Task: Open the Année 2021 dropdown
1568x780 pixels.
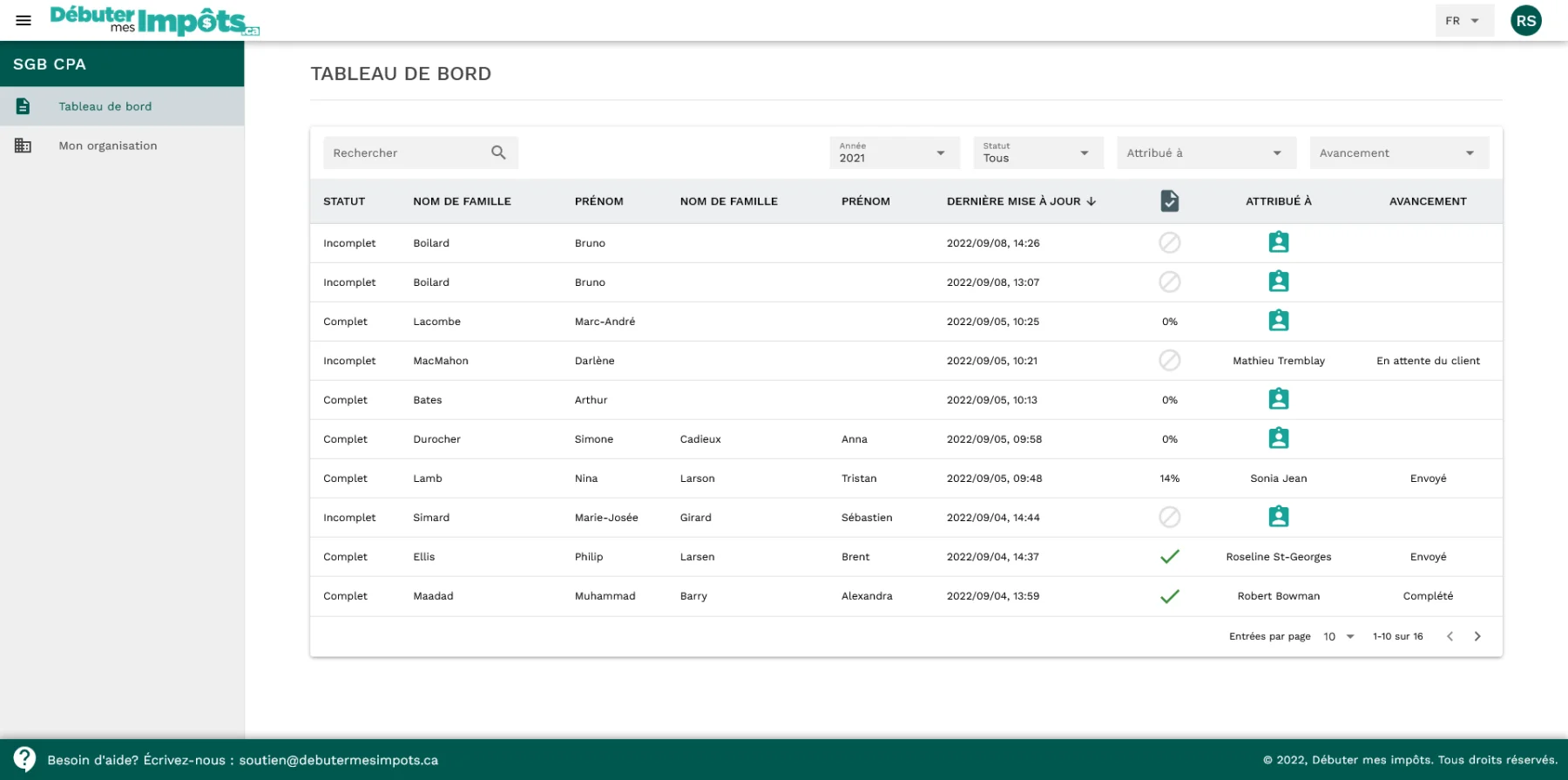Action: [x=895, y=153]
